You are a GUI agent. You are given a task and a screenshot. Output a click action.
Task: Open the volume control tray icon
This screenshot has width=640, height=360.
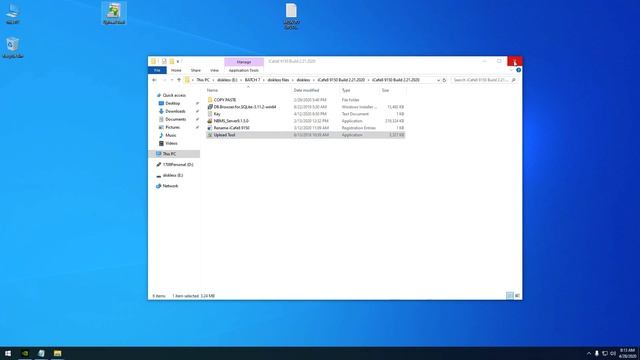(x=613, y=353)
